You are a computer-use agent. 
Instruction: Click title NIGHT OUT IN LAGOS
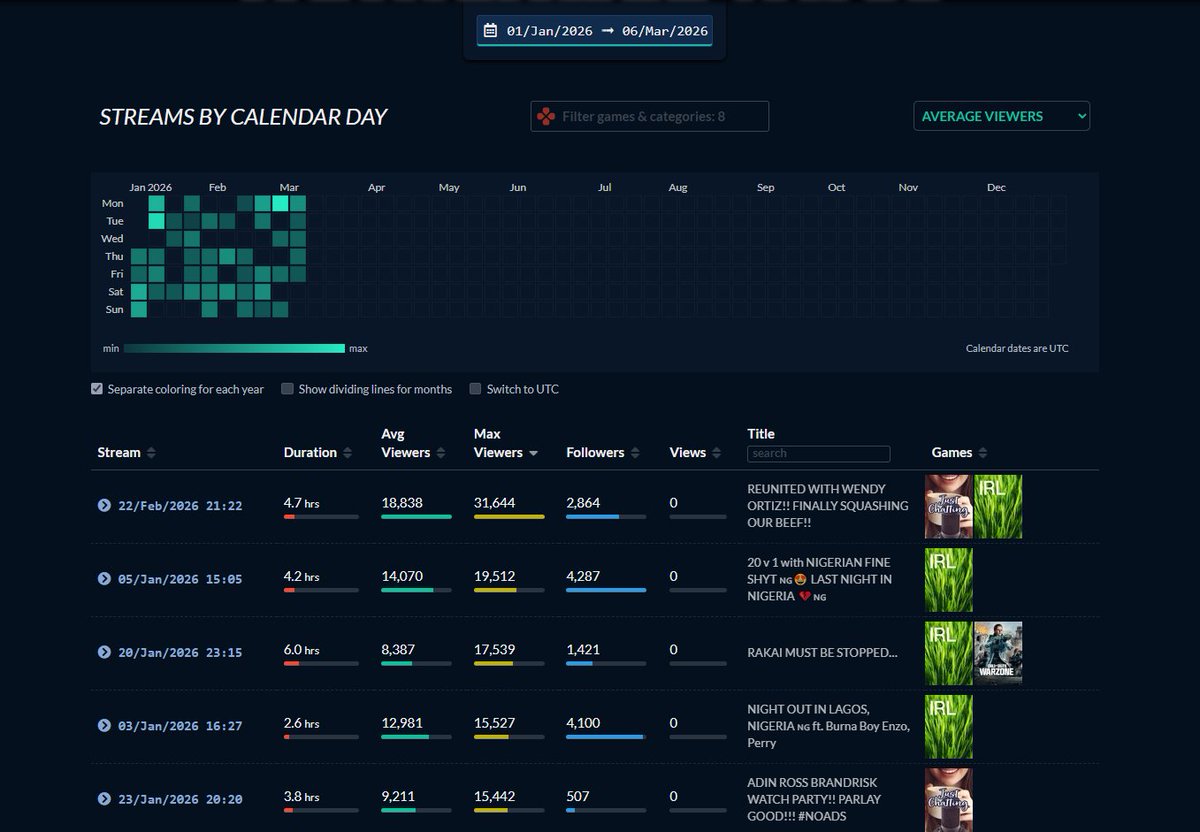(828, 726)
